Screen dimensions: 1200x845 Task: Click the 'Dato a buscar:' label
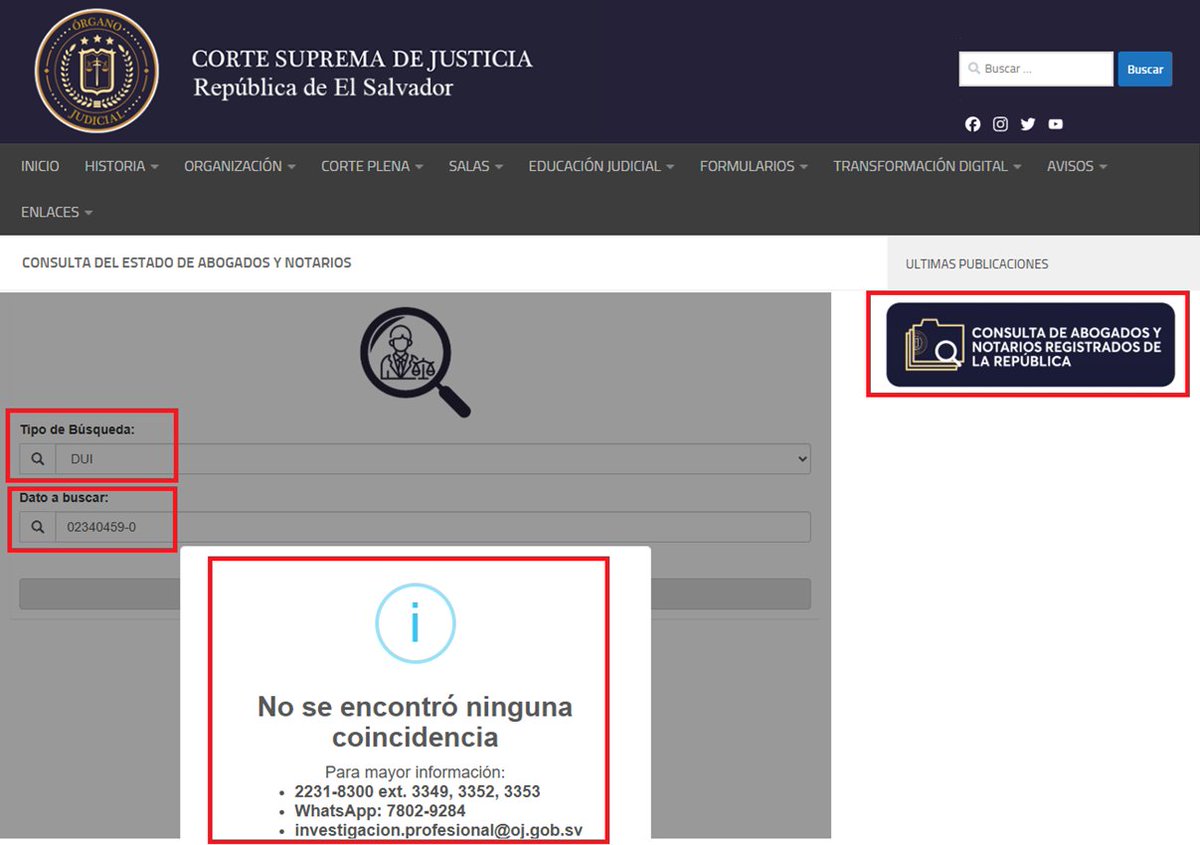64,497
